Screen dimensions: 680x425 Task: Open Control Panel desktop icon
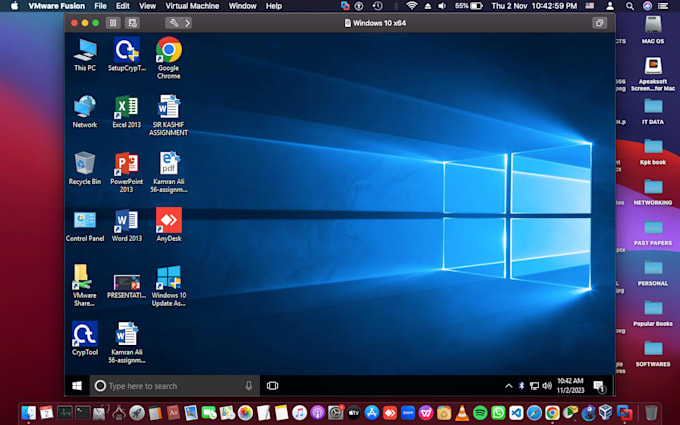[x=85, y=226]
